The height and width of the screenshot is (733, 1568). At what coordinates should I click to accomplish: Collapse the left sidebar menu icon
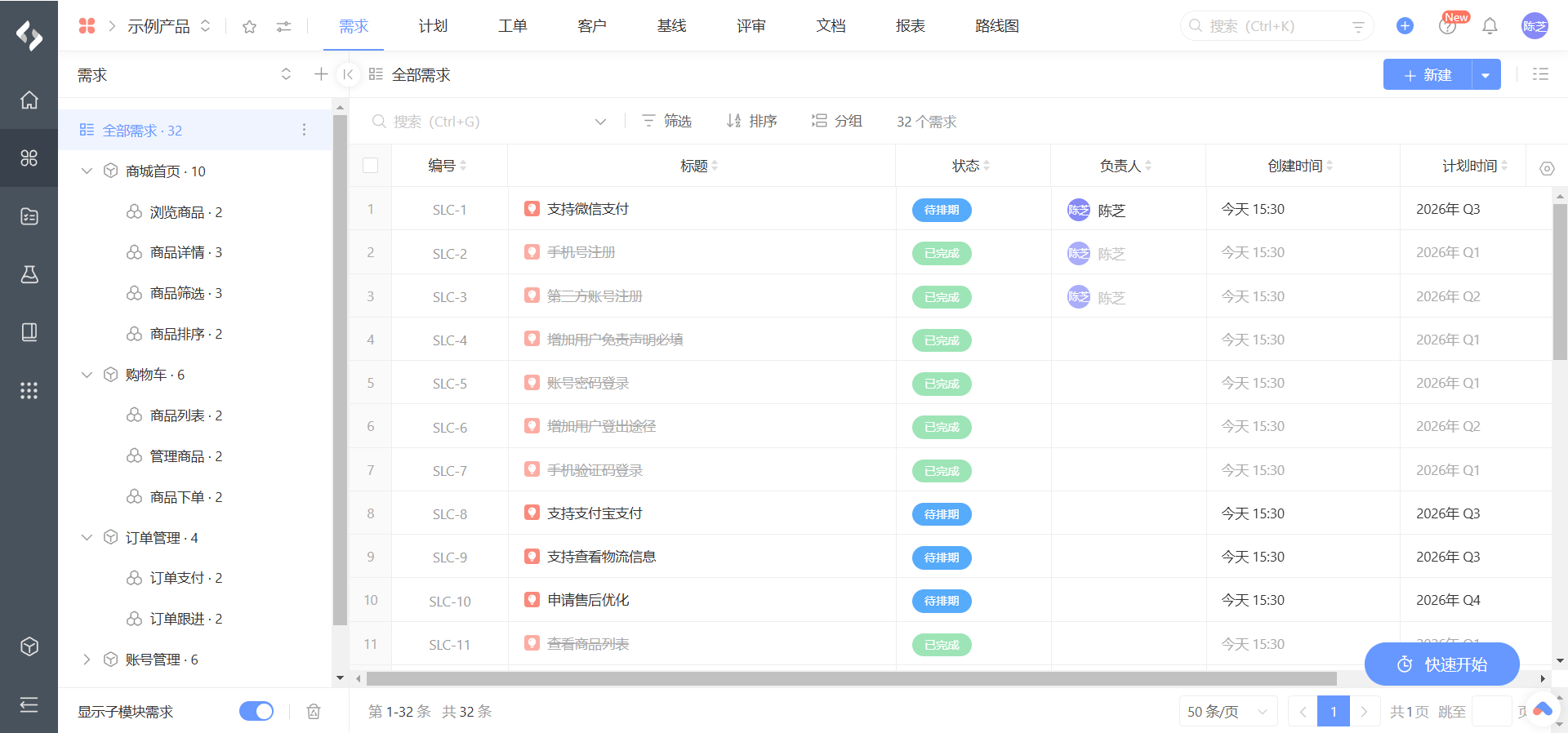(29, 704)
